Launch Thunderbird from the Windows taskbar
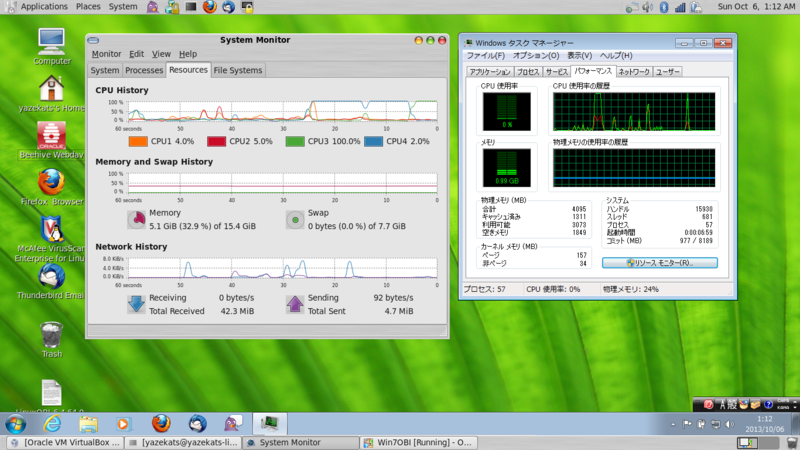800x450 pixels. (x=197, y=423)
